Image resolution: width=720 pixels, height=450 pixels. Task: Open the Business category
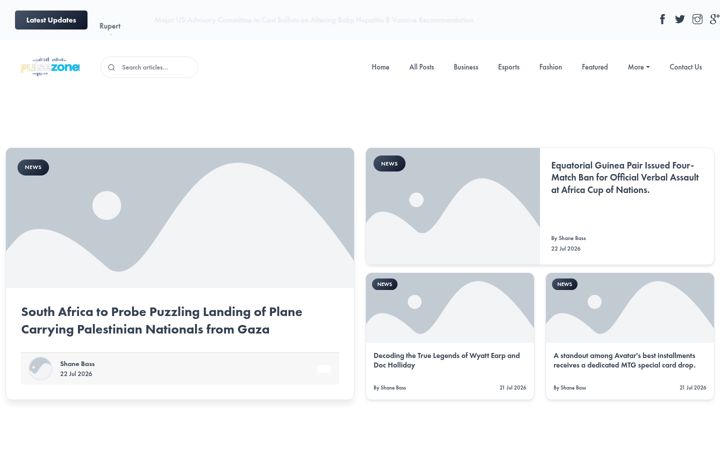pyautogui.click(x=466, y=67)
